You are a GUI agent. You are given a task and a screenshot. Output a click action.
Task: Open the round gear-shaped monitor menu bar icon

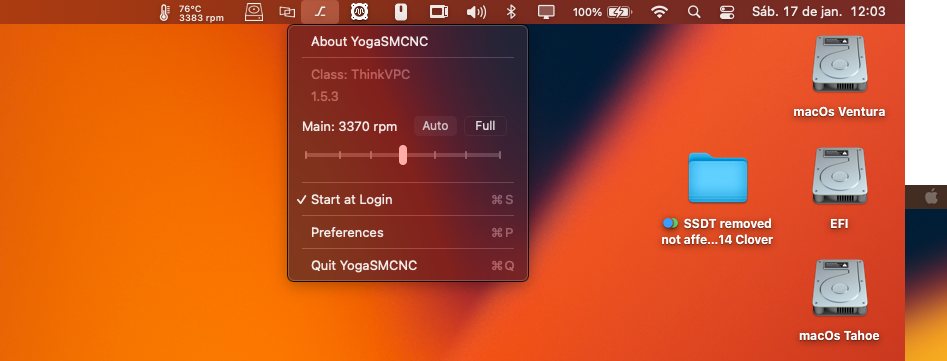click(361, 12)
